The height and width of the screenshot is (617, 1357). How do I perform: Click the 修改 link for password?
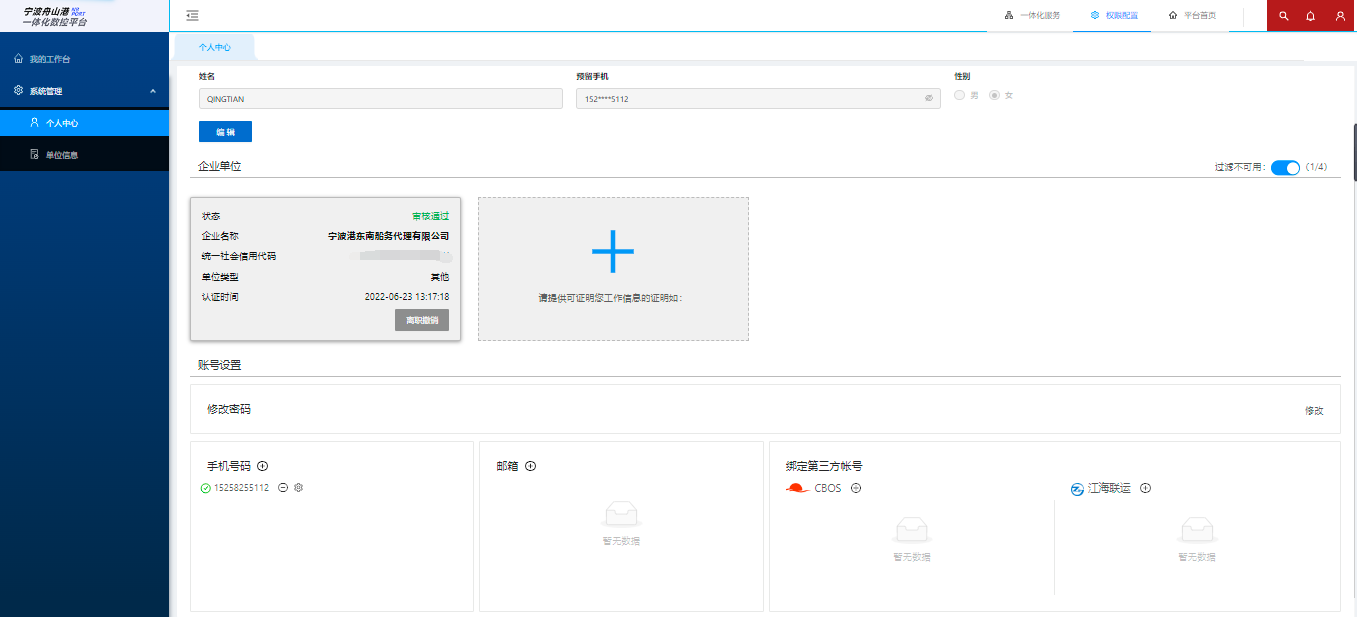pyautogui.click(x=1314, y=410)
